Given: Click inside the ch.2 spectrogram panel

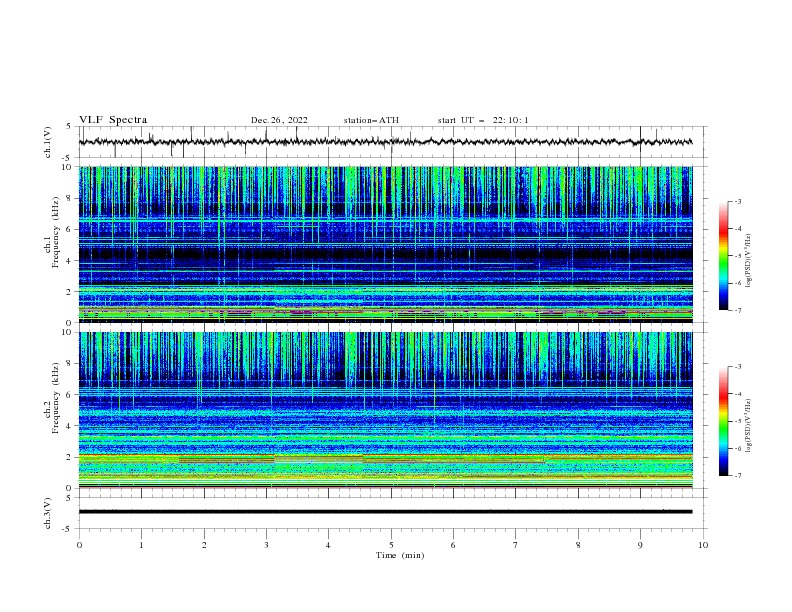Looking at the screenshot, I should pyautogui.click(x=386, y=410).
